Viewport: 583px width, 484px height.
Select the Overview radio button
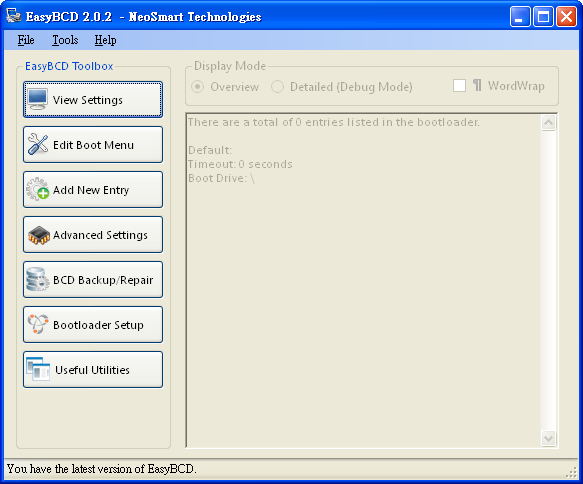[197, 87]
